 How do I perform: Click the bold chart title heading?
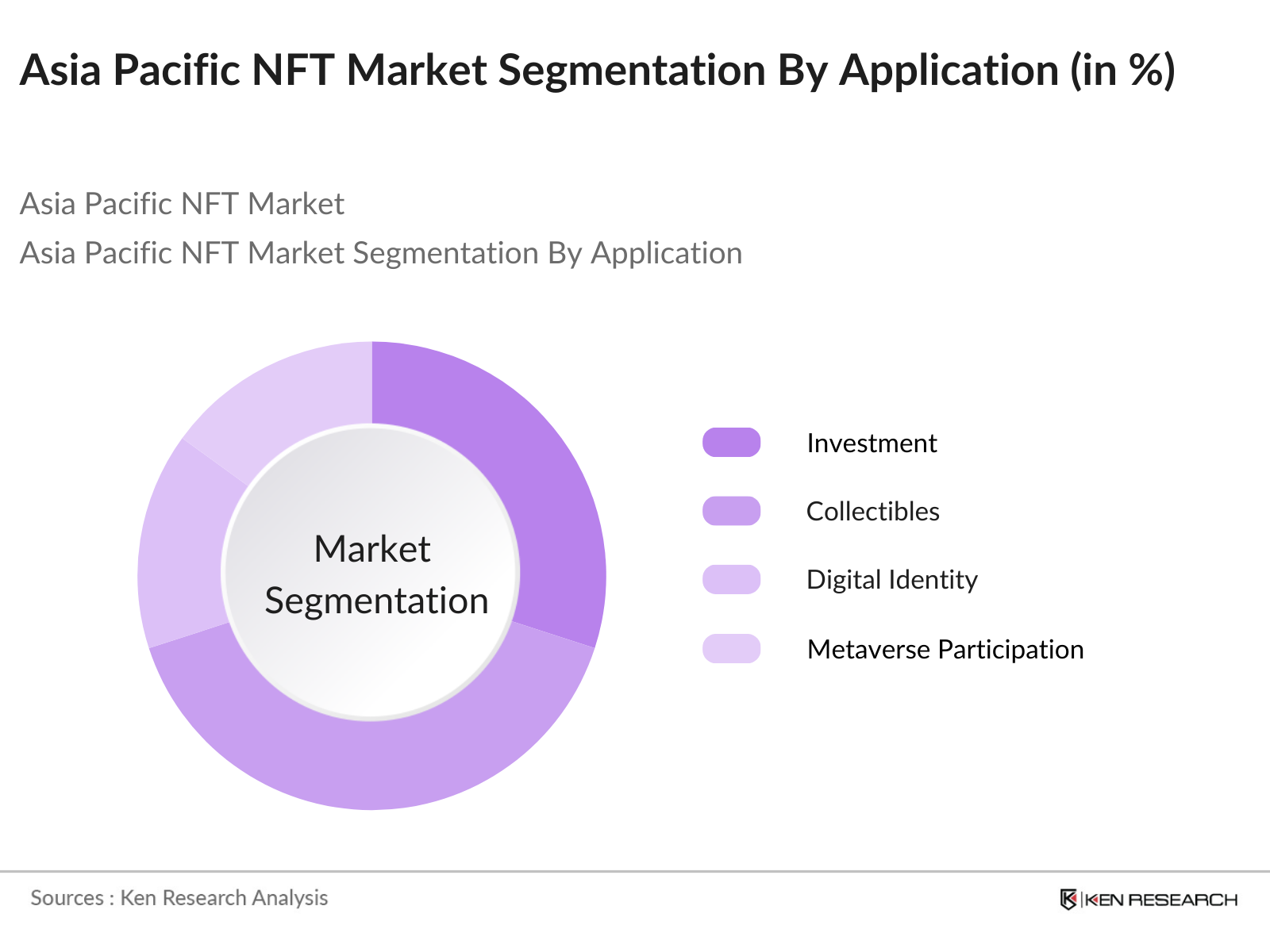point(597,70)
